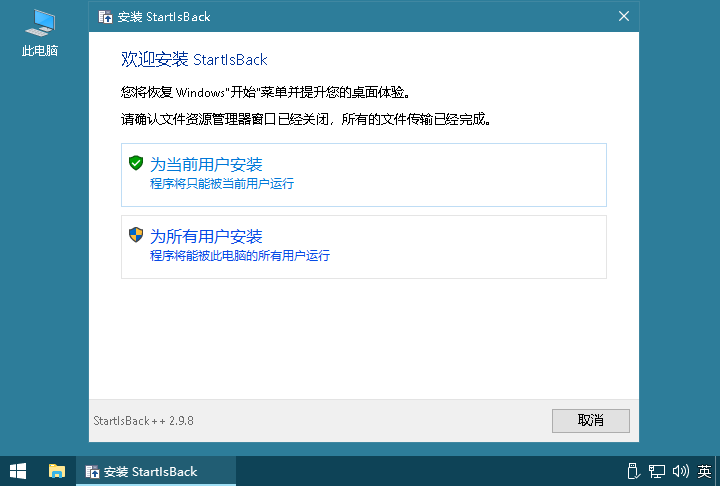Choose 为所有用户安装 option

tap(364, 247)
